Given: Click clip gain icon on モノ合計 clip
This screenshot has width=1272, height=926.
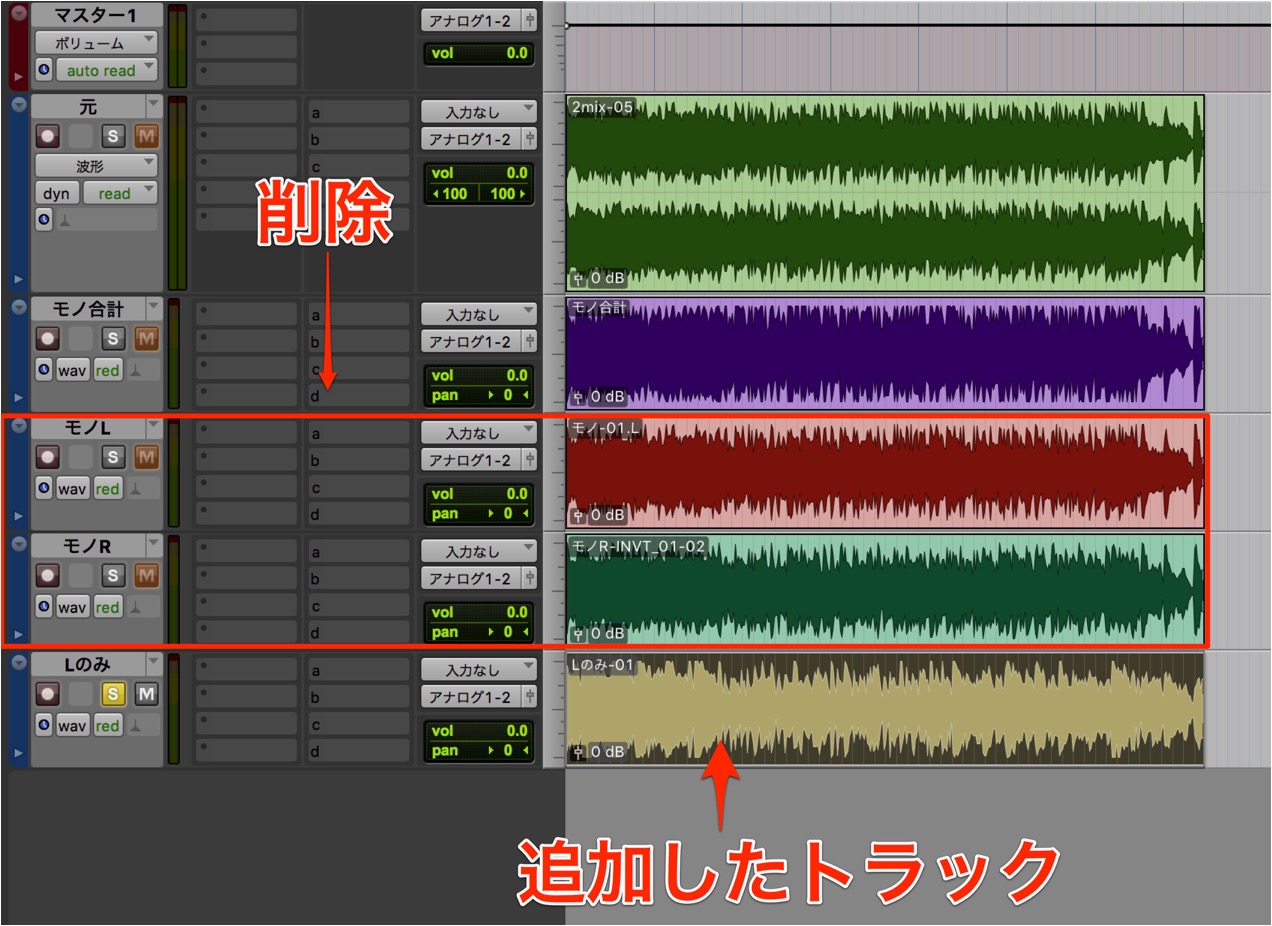Looking at the screenshot, I should [x=577, y=396].
